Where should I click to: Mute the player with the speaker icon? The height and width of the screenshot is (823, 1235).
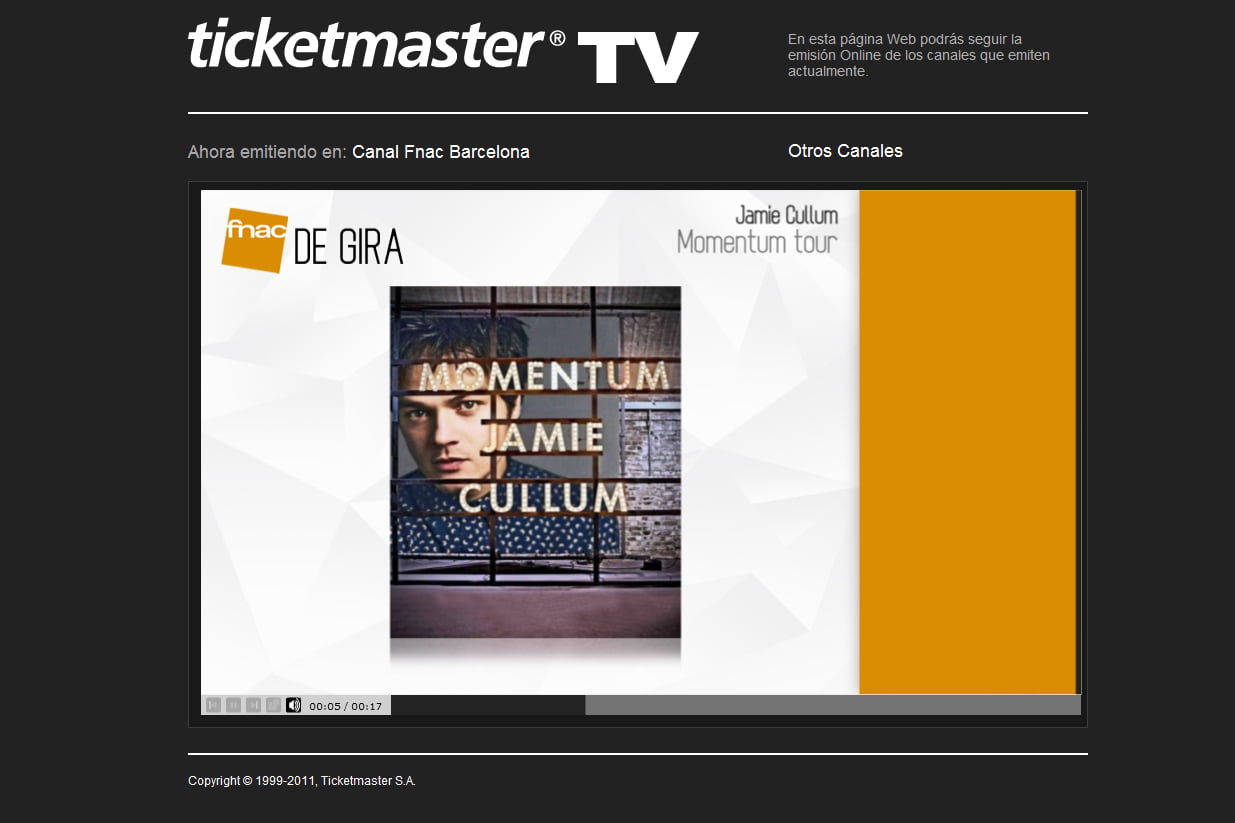pyautogui.click(x=293, y=705)
